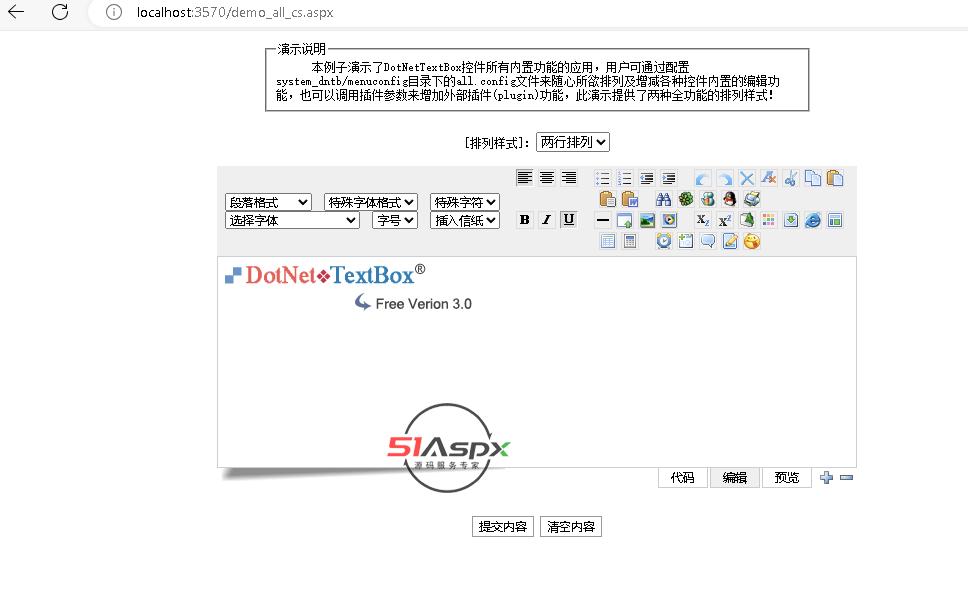Cut selection with scissors icon
This screenshot has height=608, width=968.
coord(791,178)
